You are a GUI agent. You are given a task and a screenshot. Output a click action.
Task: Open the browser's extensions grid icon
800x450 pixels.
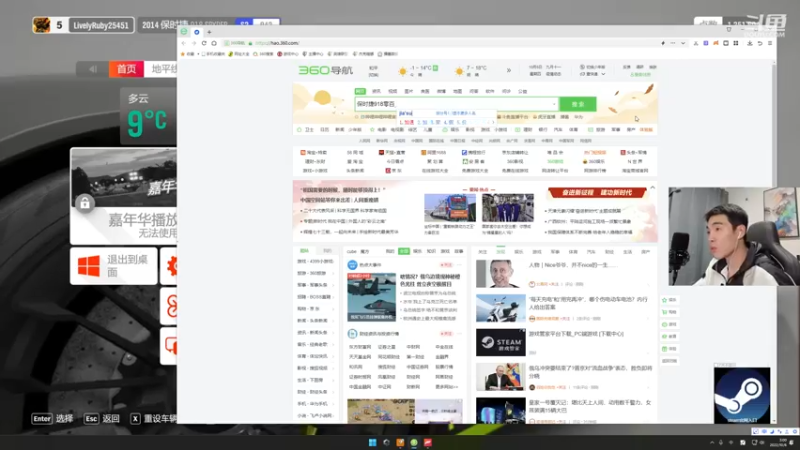(x=736, y=43)
